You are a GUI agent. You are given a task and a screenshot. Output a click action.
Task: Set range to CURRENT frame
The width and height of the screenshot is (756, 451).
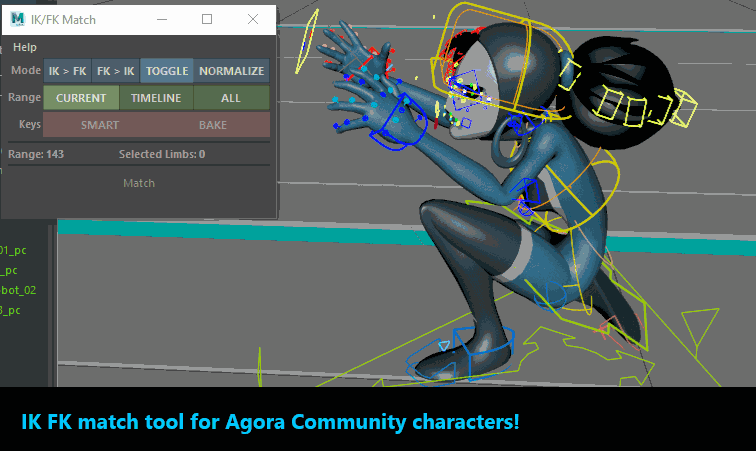[81, 98]
